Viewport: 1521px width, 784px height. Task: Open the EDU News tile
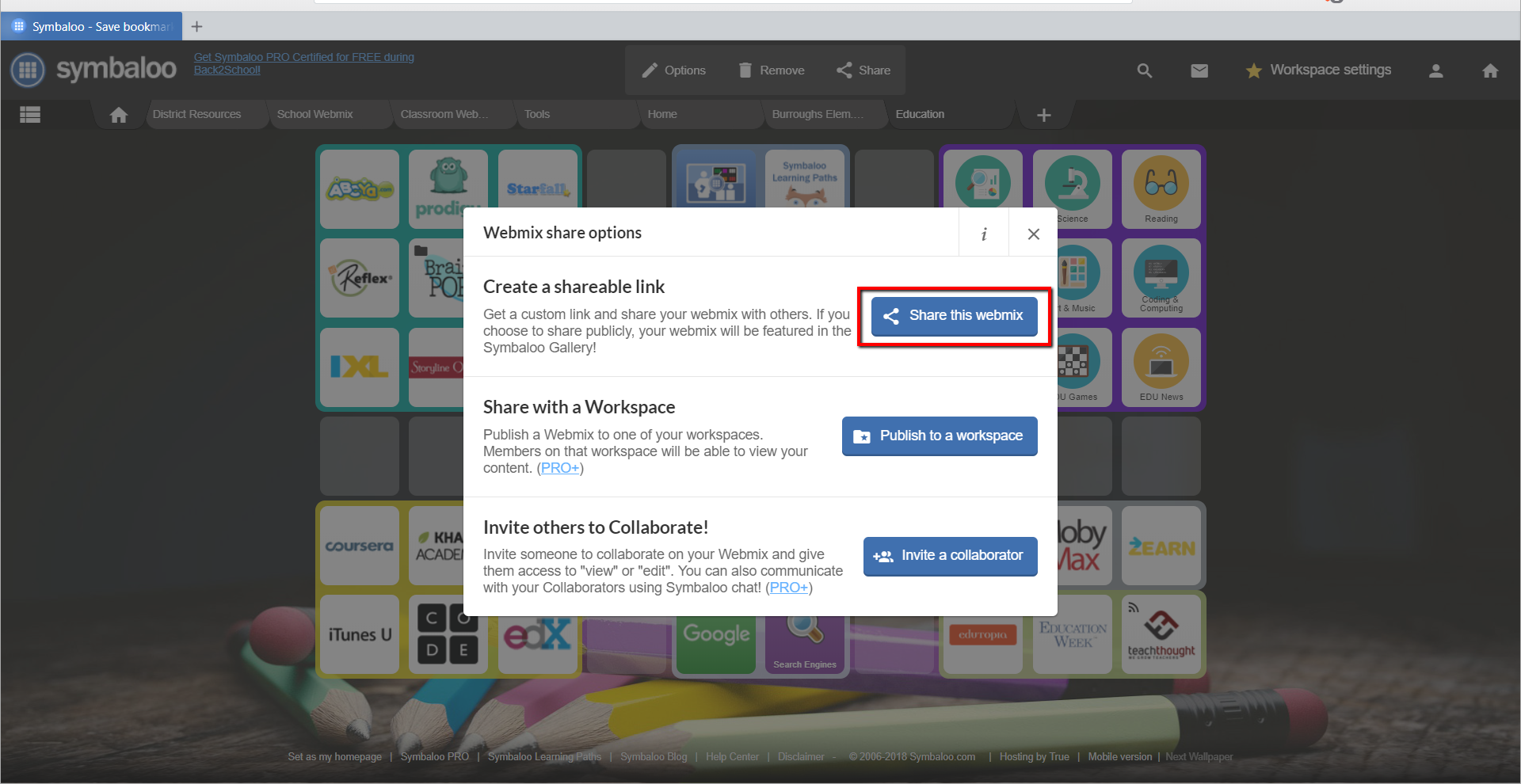coord(1161,367)
